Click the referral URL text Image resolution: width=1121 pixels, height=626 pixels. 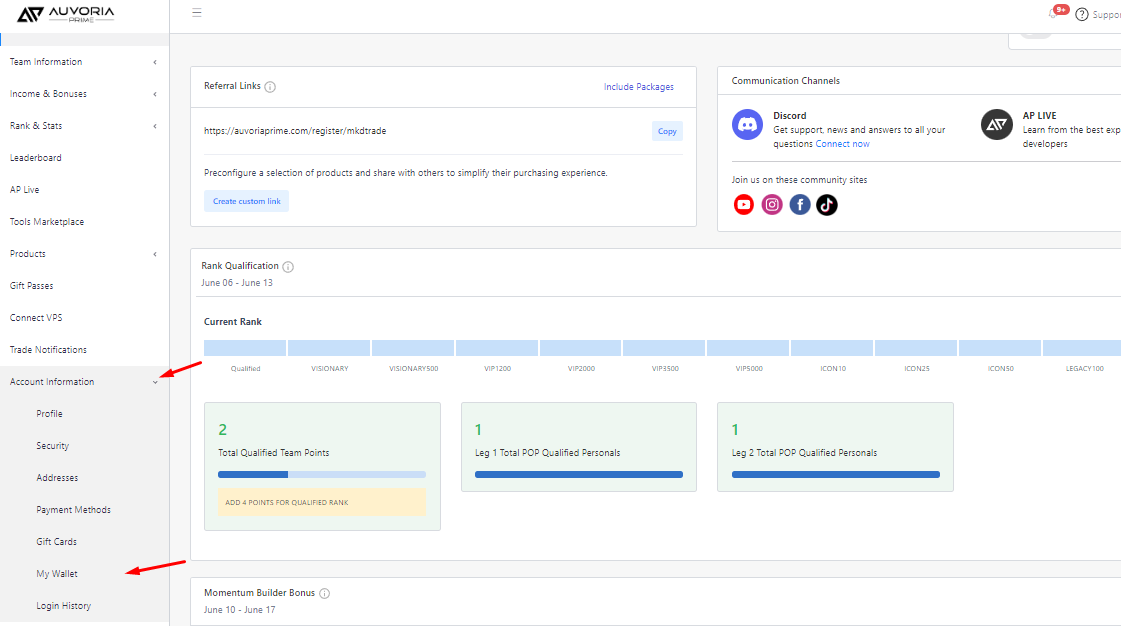[295, 131]
